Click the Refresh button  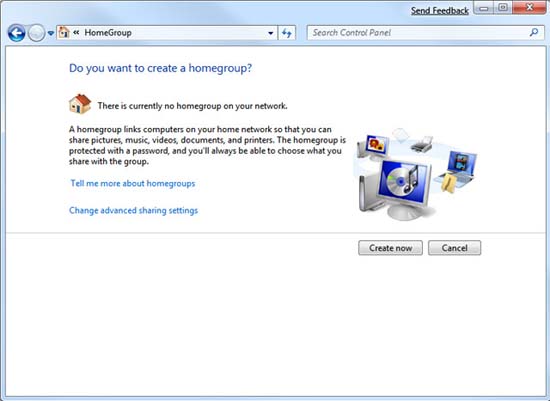click(287, 33)
